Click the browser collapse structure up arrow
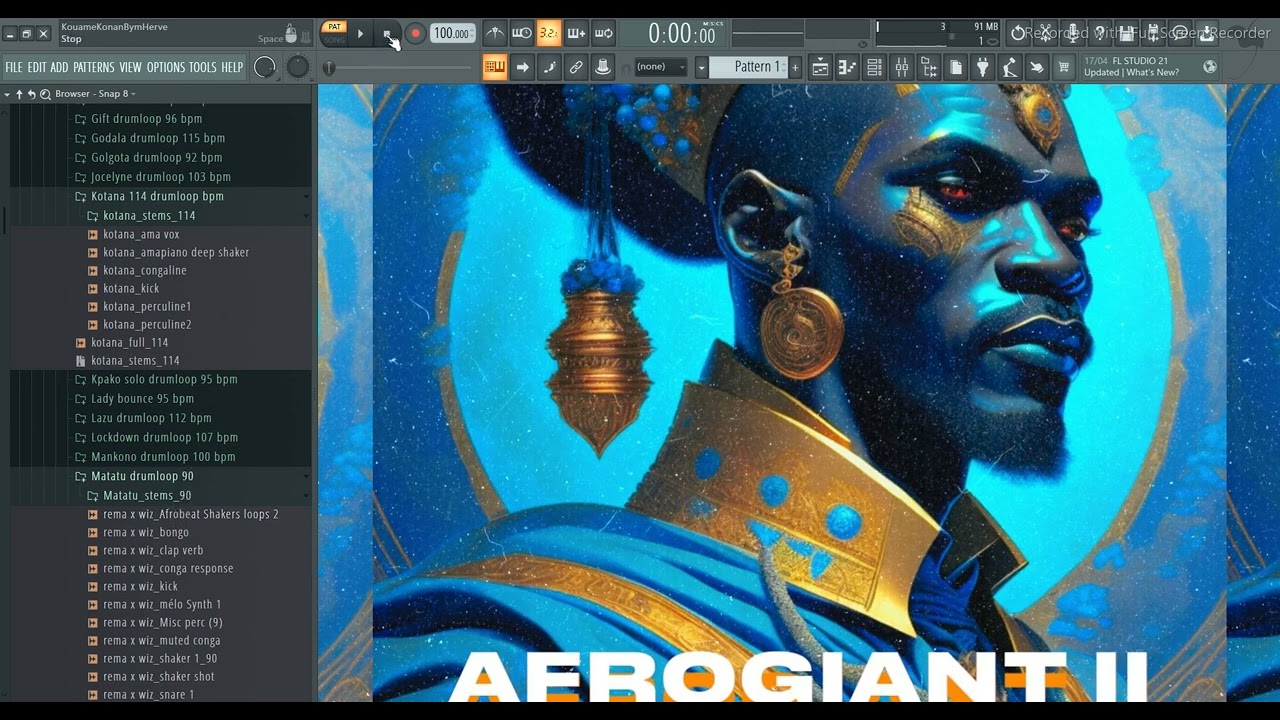The image size is (1280, 720). [x=19, y=94]
